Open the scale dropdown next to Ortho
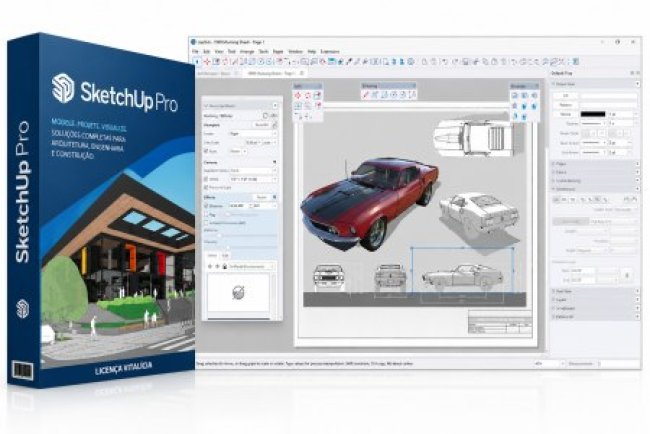Image resolution: width=650 pixels, height=434 pixels. click(x=253, y=179)
